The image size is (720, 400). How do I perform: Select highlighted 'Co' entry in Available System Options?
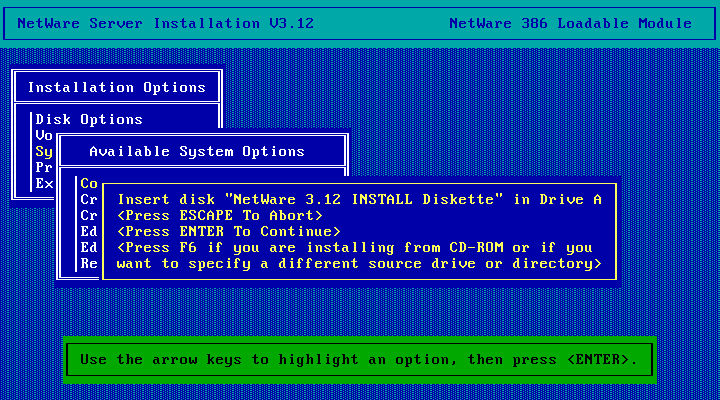(89, 184)
